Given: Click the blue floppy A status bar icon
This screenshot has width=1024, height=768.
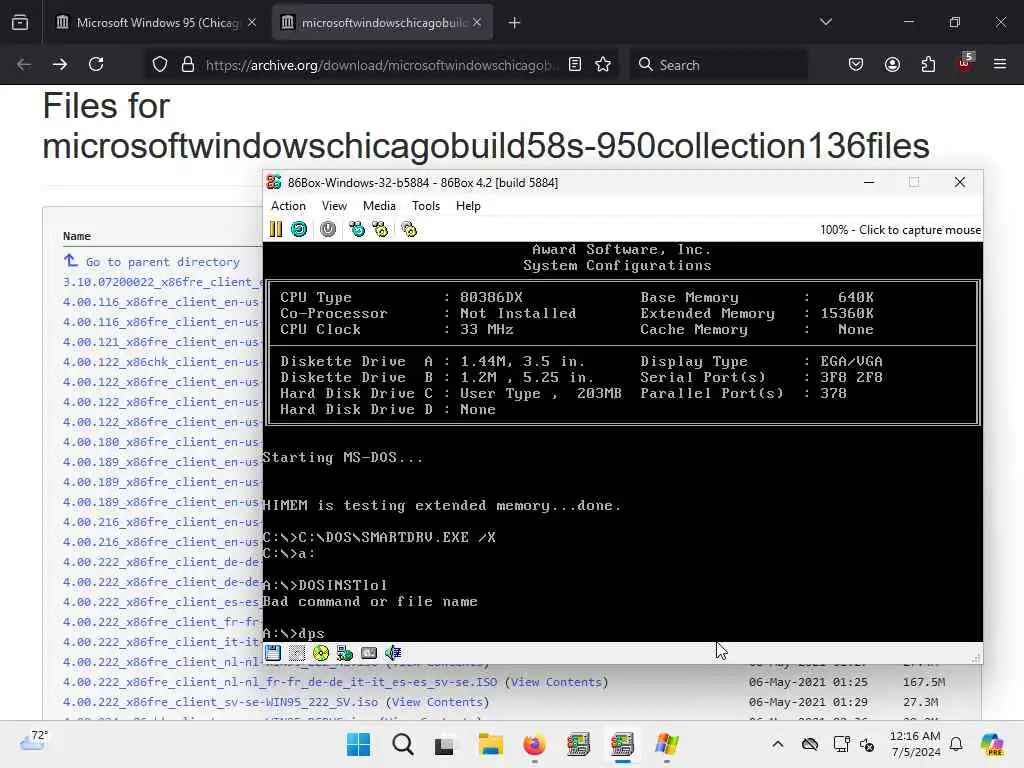Looking at the screenshot, I should pyautogui.click(x=273, y=653).
